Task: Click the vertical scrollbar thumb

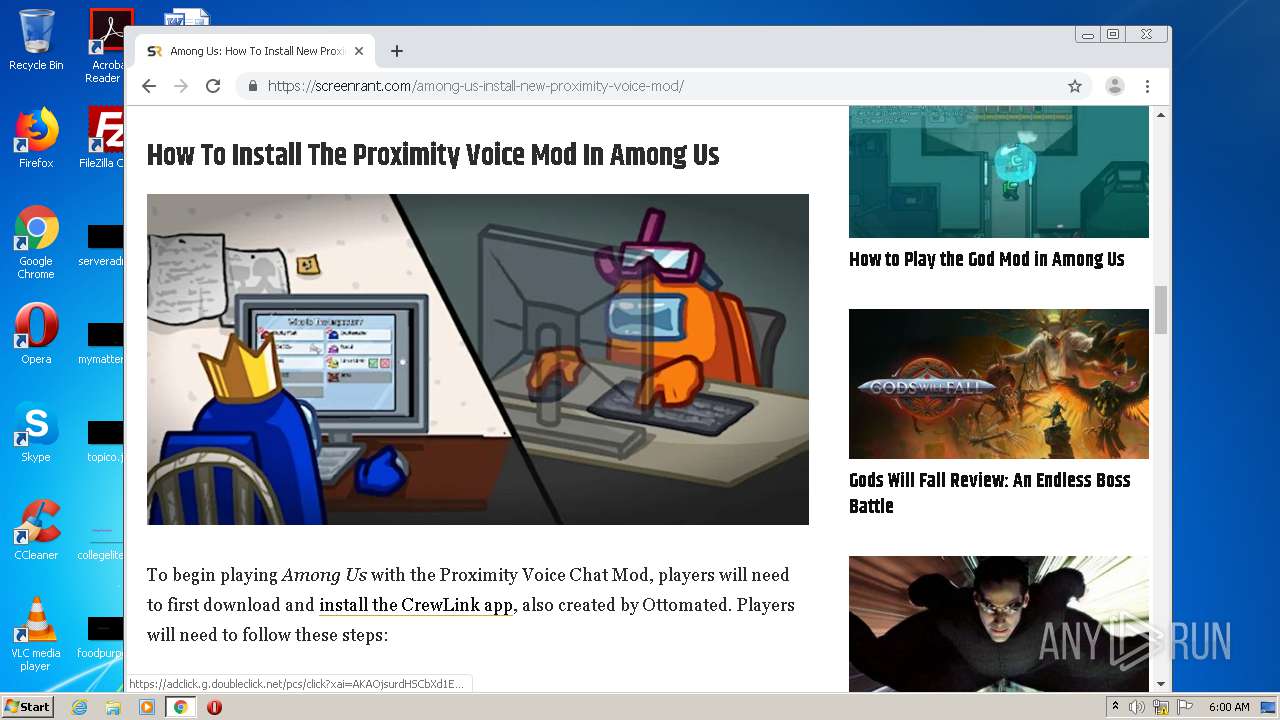Action: (1161, 309)
